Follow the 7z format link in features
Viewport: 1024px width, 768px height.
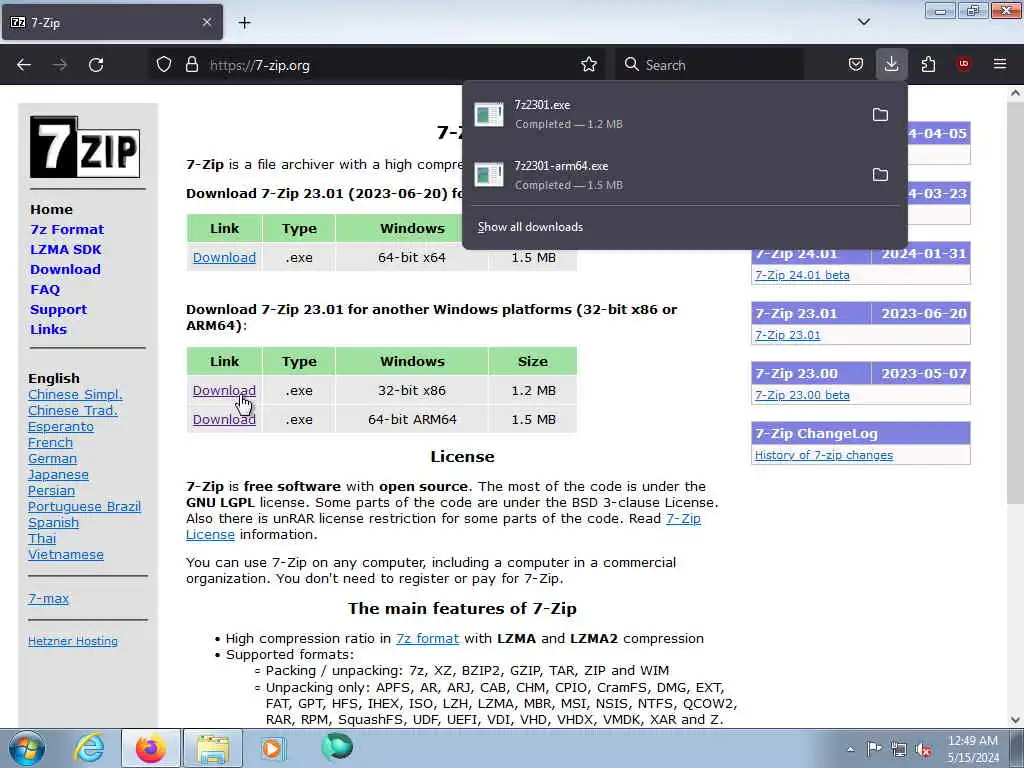[427, 639]
